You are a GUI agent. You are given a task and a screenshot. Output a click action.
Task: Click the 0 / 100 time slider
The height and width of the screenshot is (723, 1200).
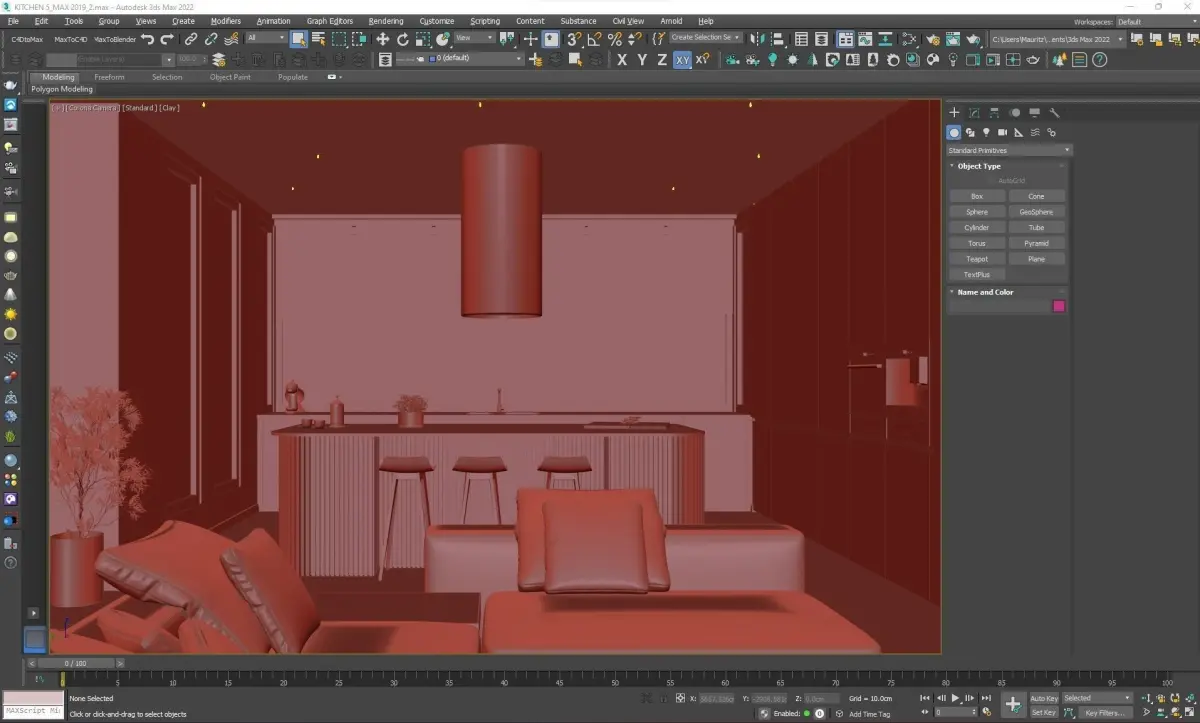coord(75,663)
